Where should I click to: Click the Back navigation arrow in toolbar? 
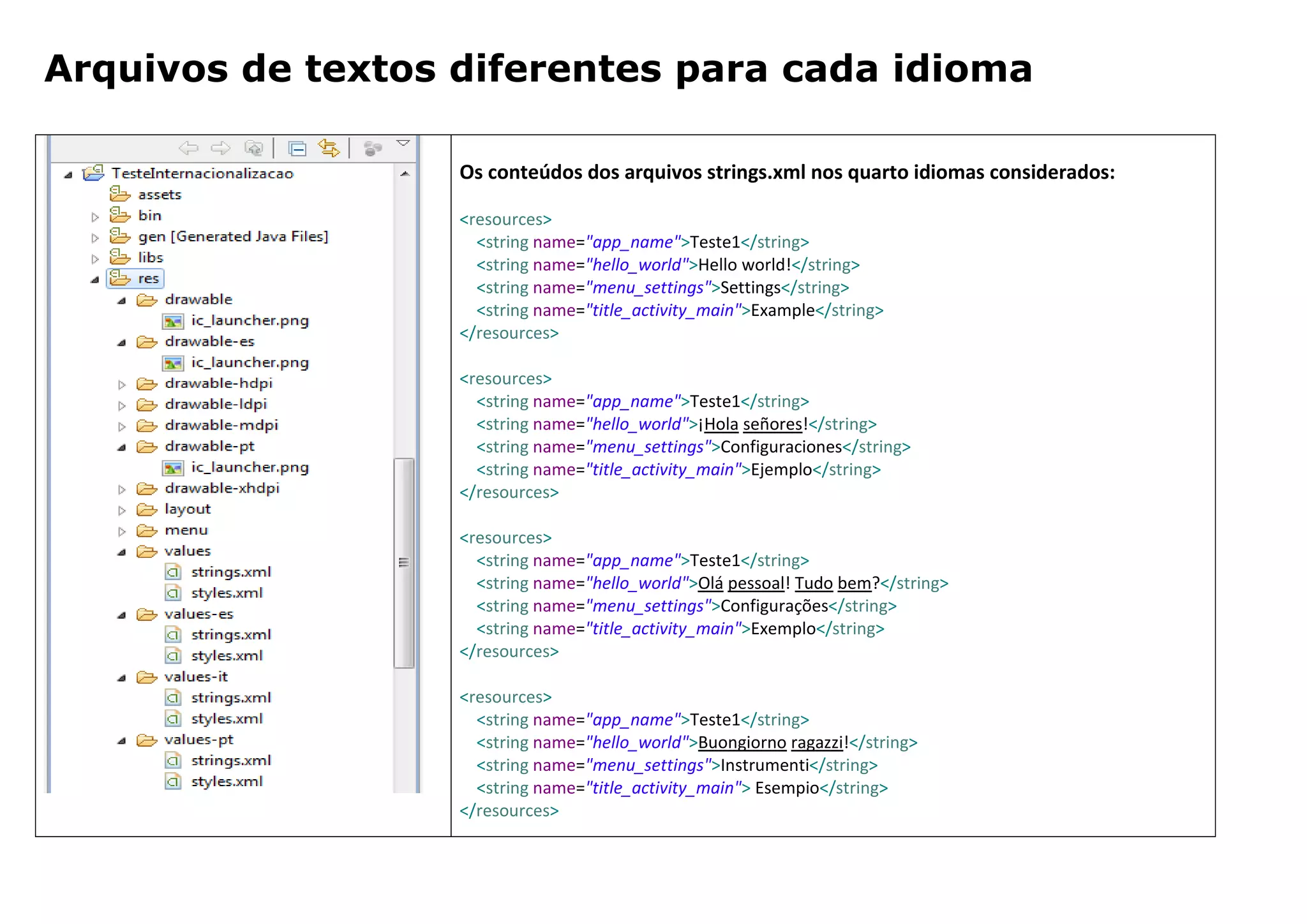point(188,149)
